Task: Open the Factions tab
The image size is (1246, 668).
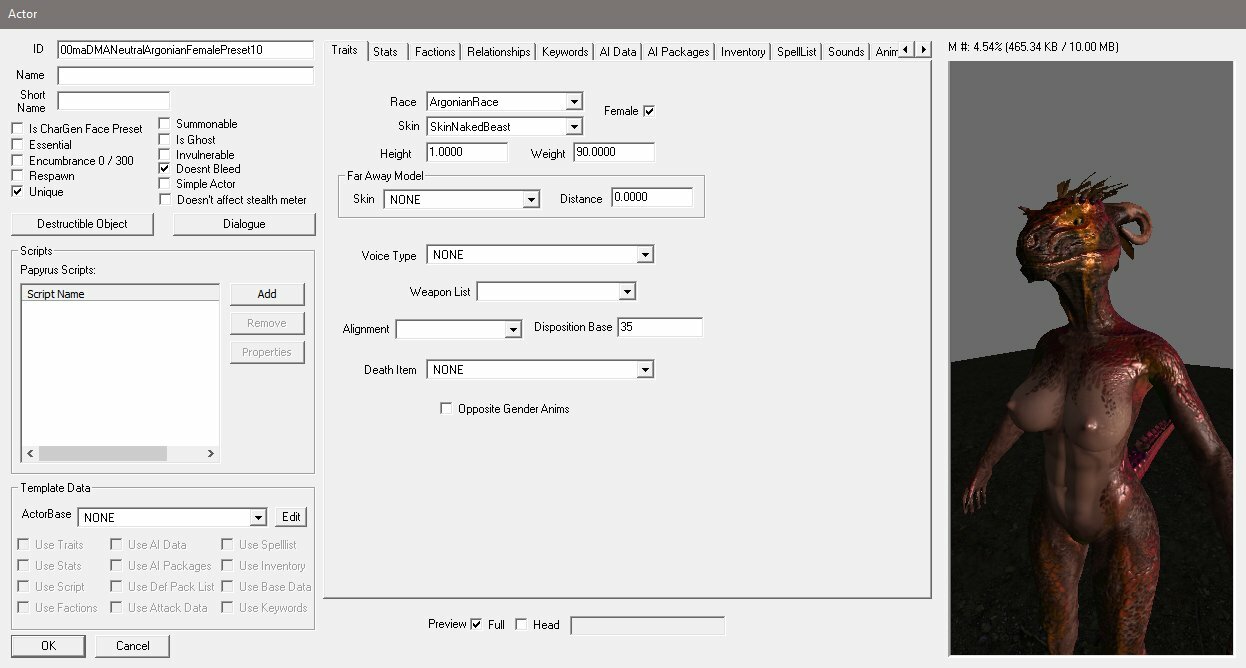Action: coord(435,52)
